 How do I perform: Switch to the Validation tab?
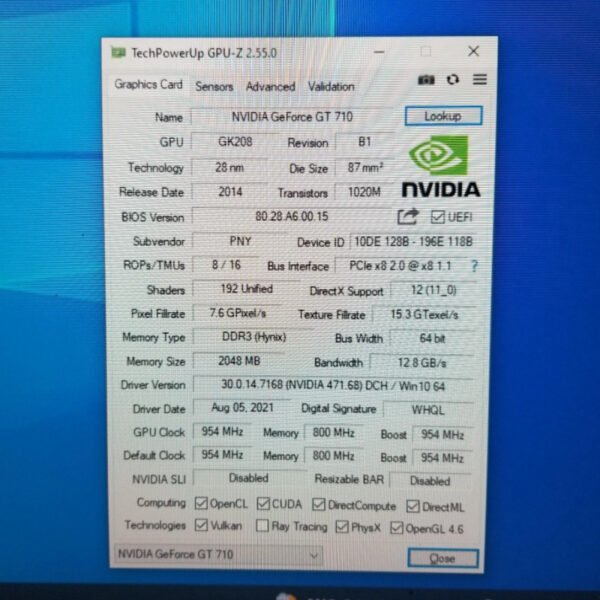pos(331,87)
